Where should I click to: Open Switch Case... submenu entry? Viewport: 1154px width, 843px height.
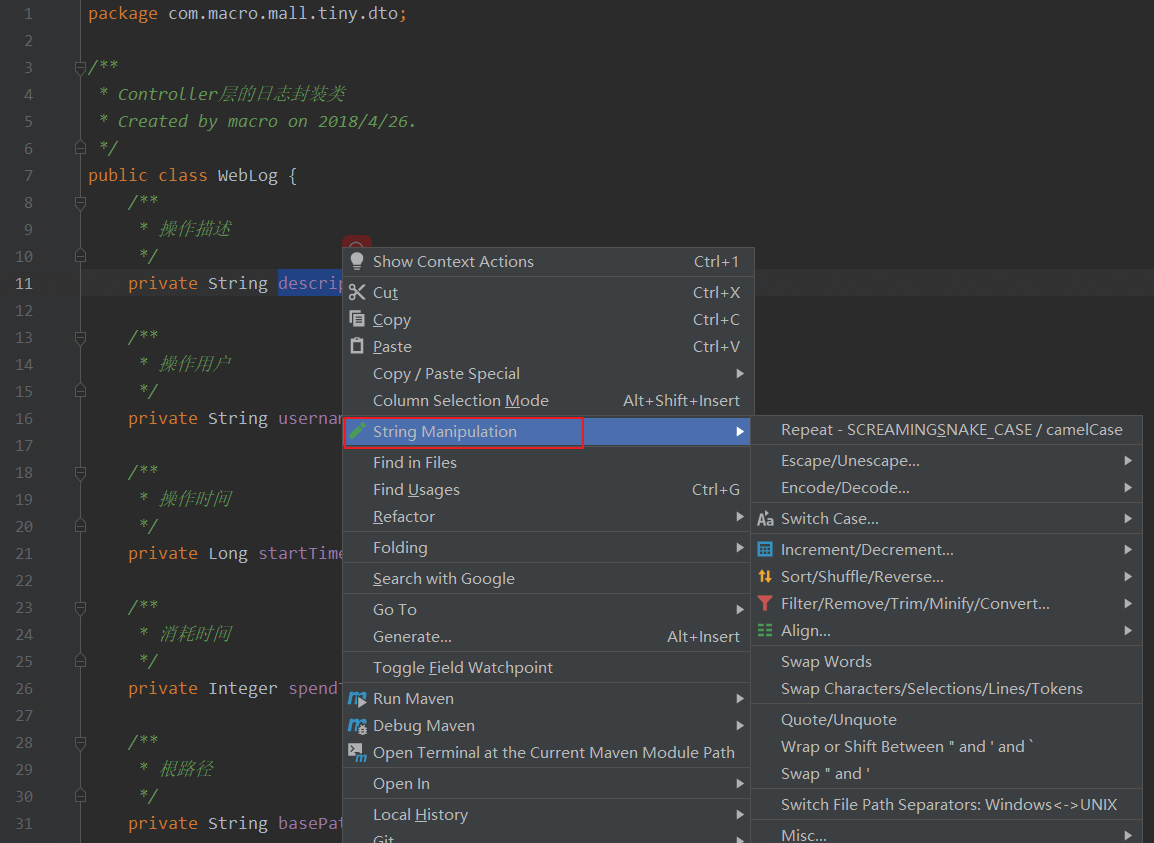click(946, 518)
